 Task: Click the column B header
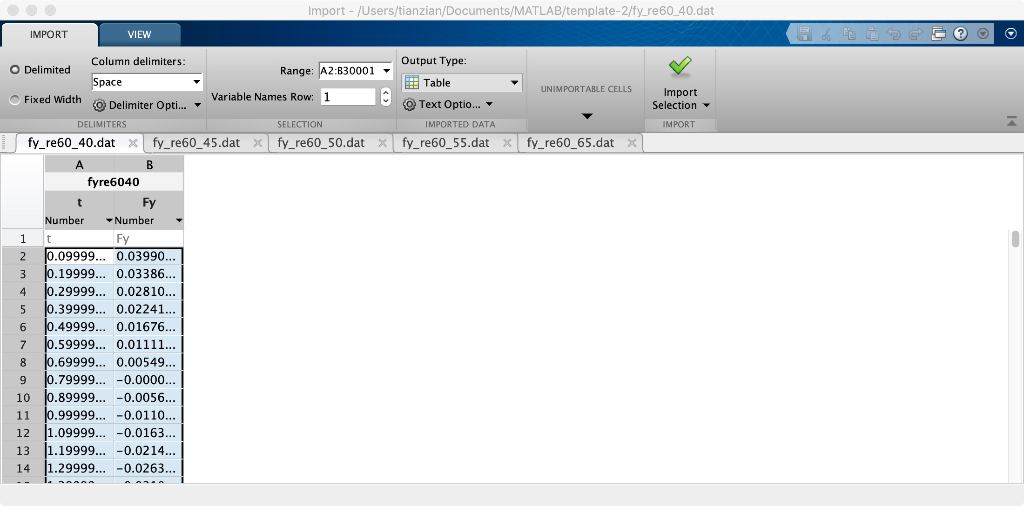click(149, 165)
